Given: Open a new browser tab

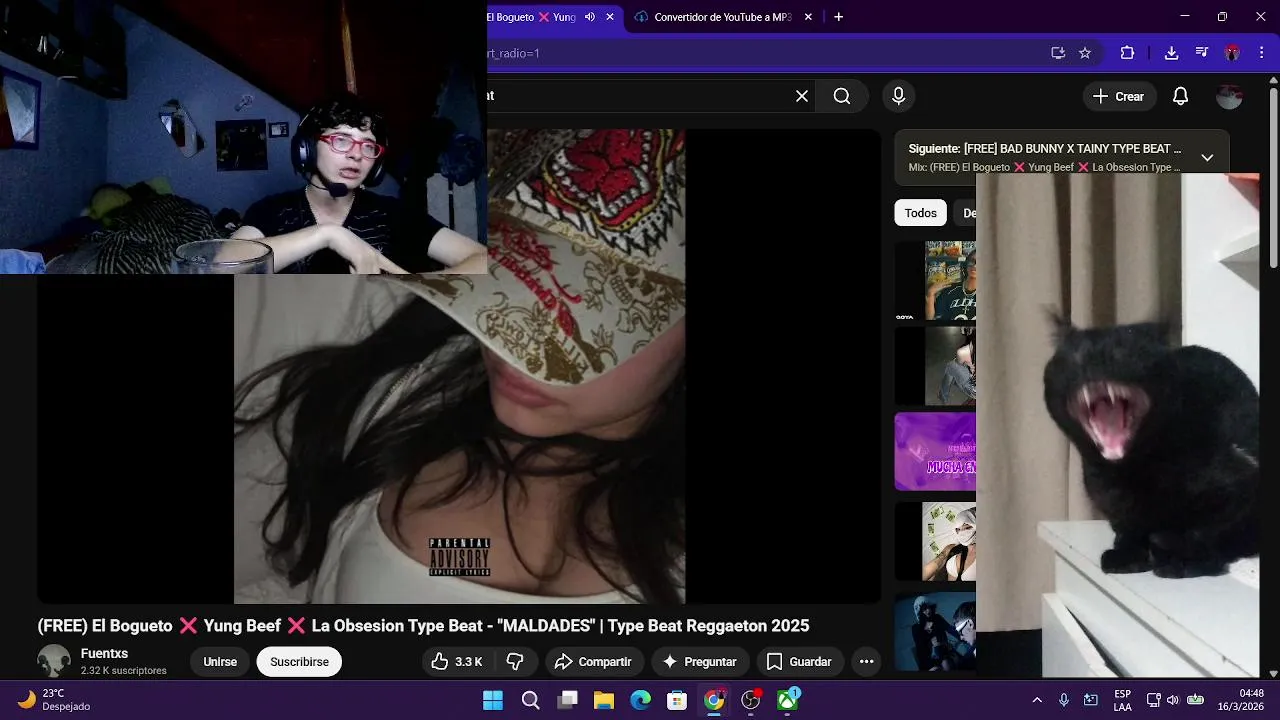Looking at the screenshot, I should (838, 17).
